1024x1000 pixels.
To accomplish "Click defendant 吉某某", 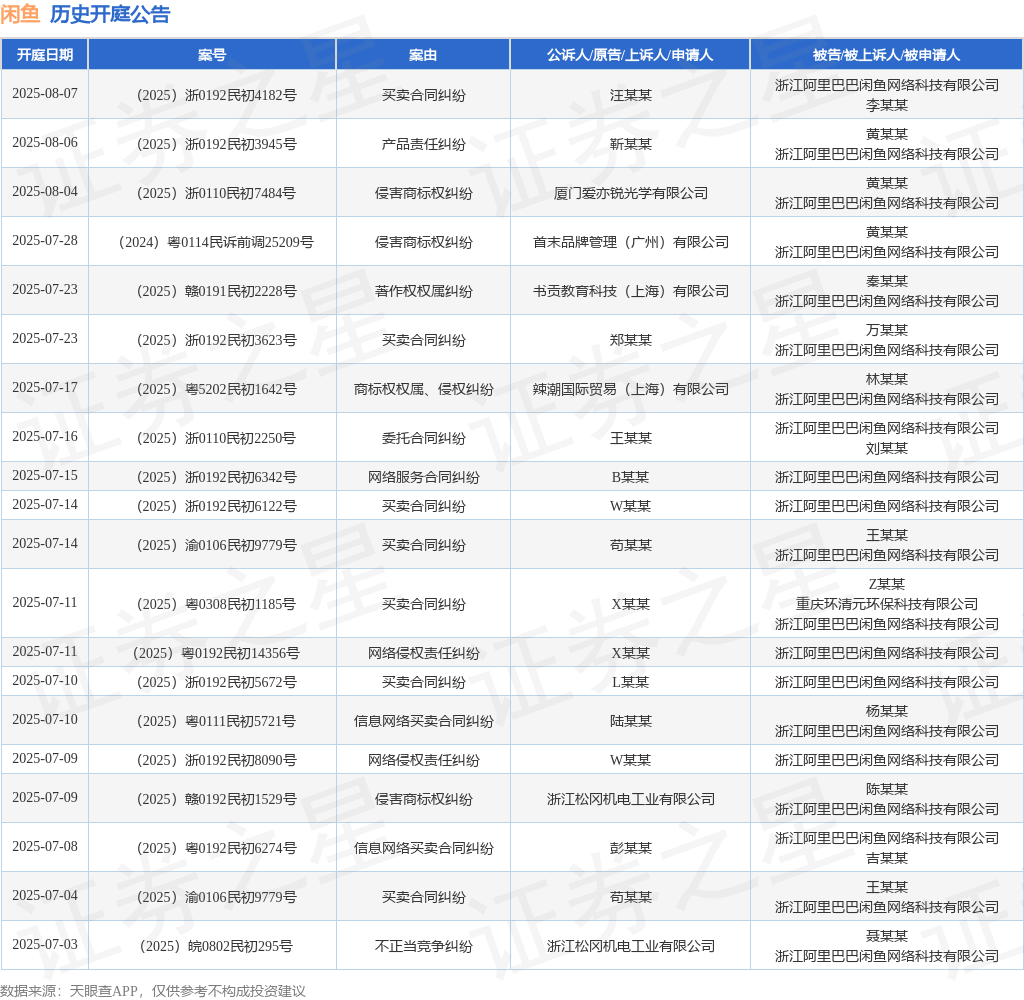I will (887, 858).
